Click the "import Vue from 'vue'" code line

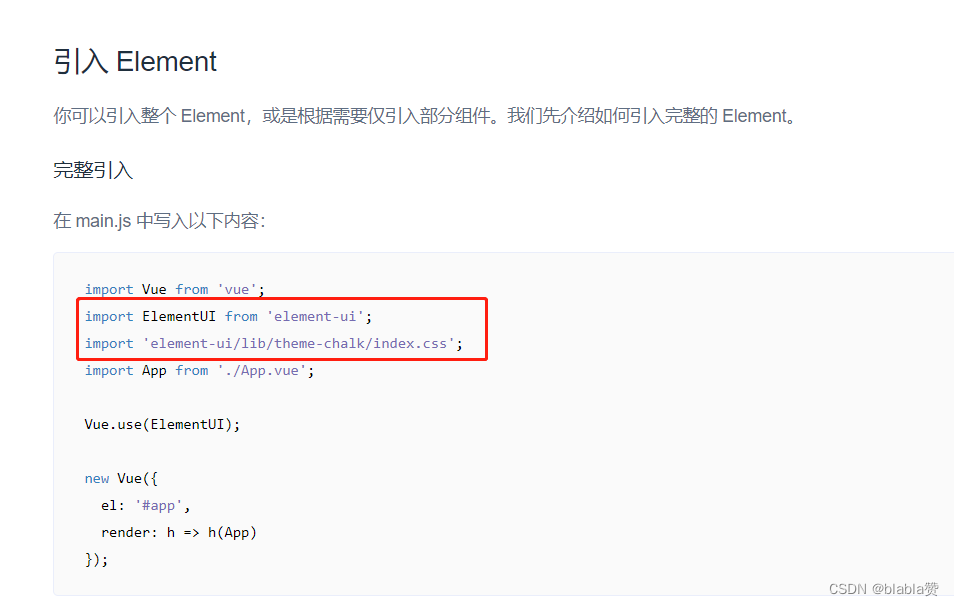pos(175,290)
